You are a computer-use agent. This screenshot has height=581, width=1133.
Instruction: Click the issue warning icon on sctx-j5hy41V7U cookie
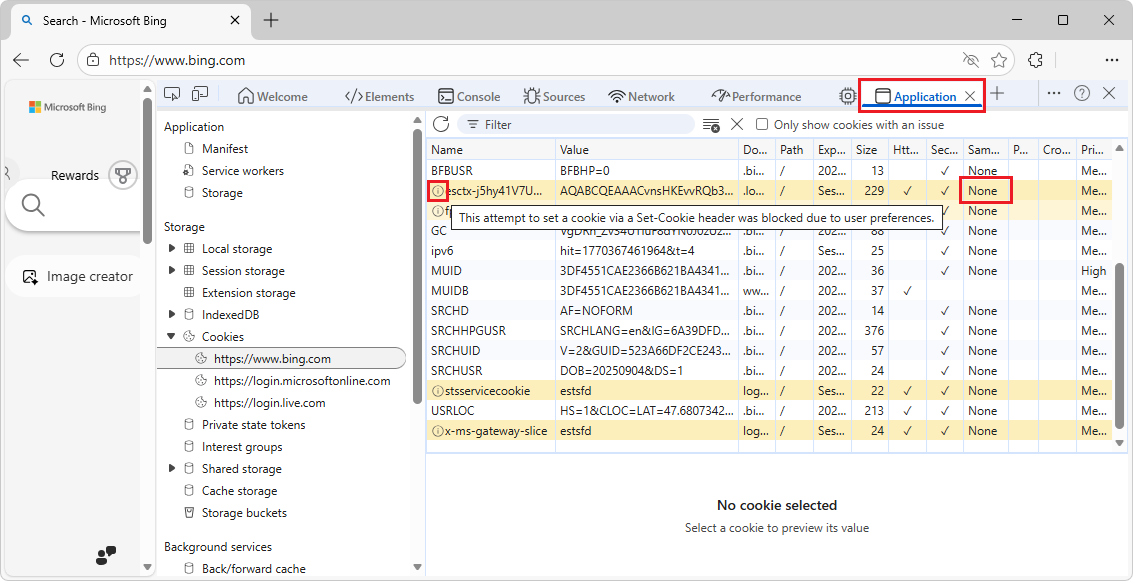[436, 190]
